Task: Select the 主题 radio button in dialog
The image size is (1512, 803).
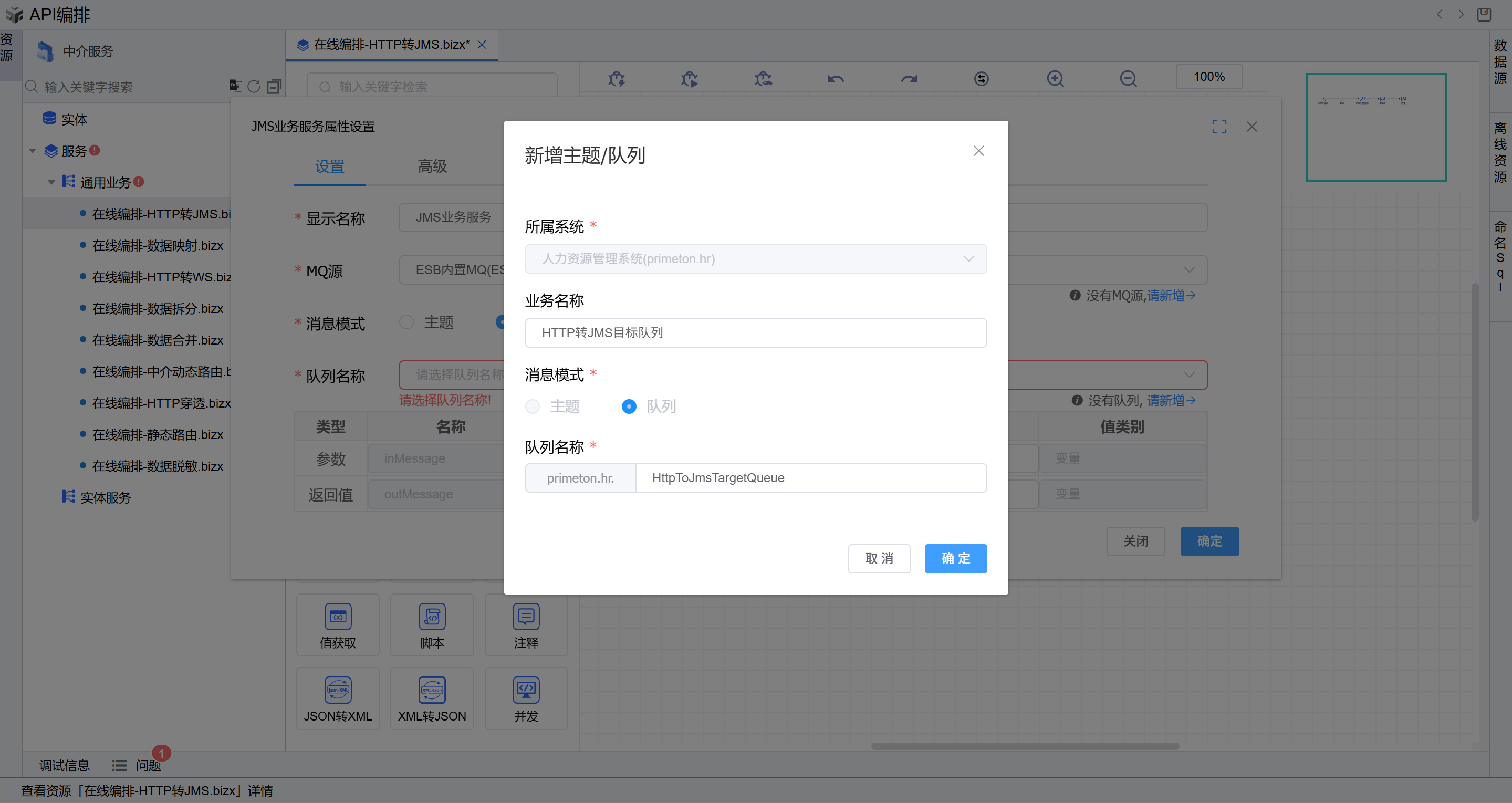Action: click(x=533, y=406)
